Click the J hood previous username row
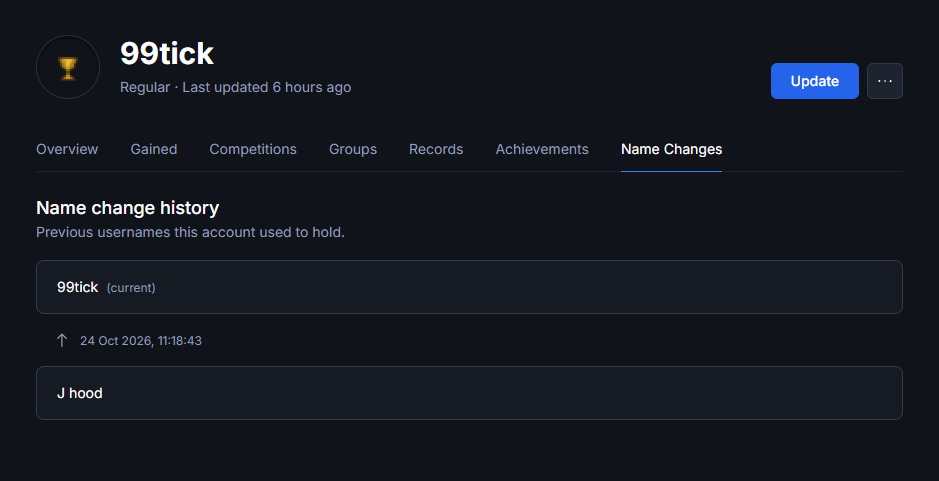 (x=469, y=393)
